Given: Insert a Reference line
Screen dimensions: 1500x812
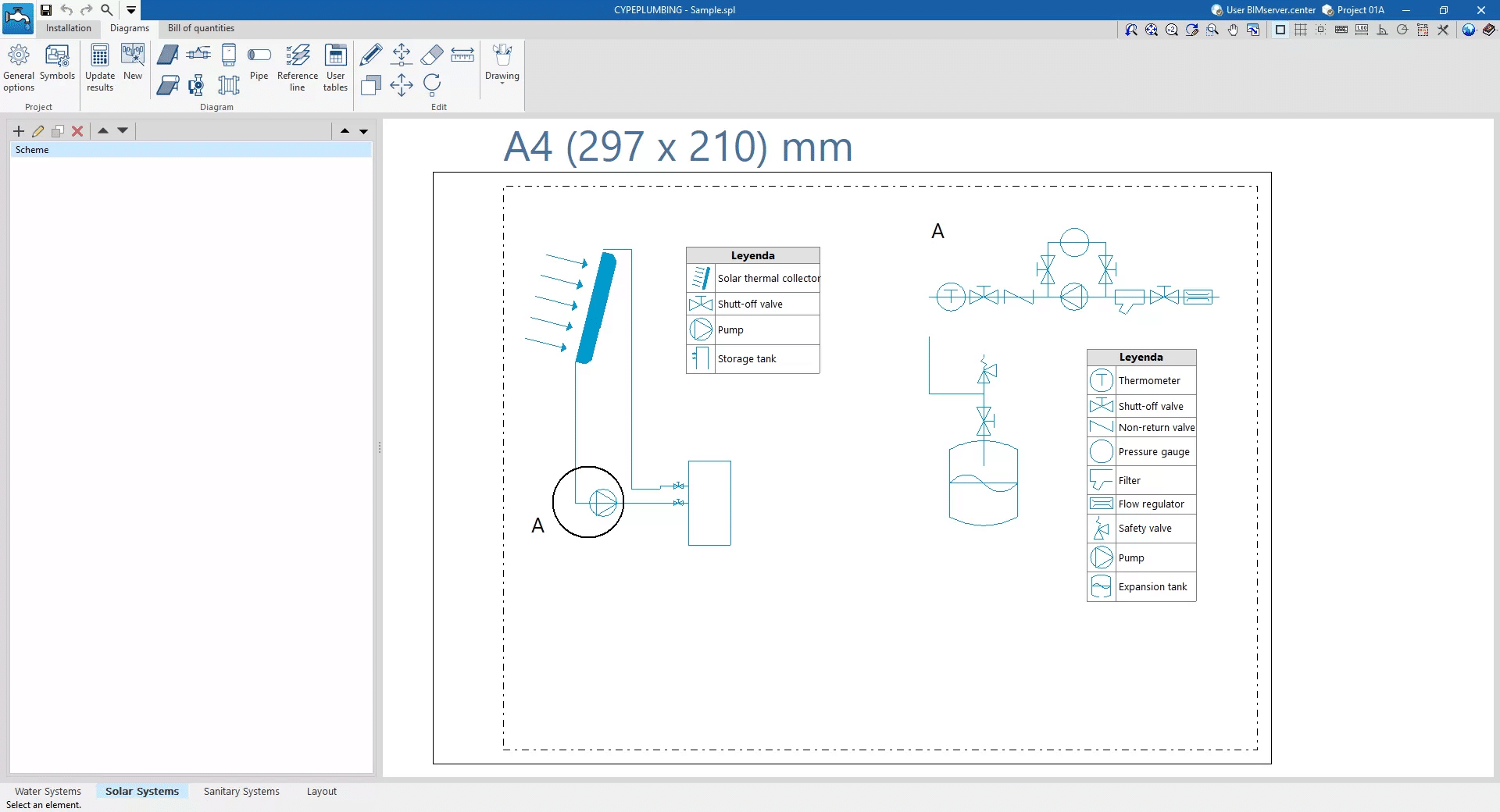Looking at the screenshot, I should pyautogui.click(x=297, y=67).
